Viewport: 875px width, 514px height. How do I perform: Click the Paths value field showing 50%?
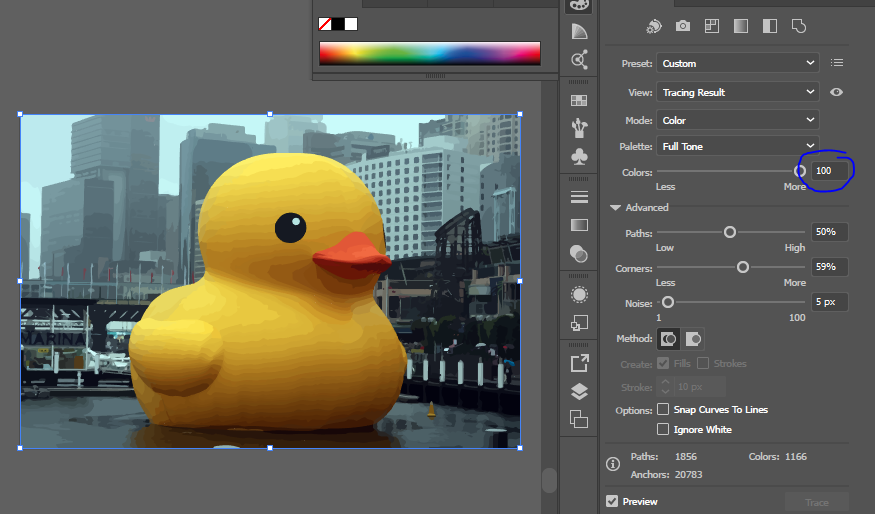[829, 232]
